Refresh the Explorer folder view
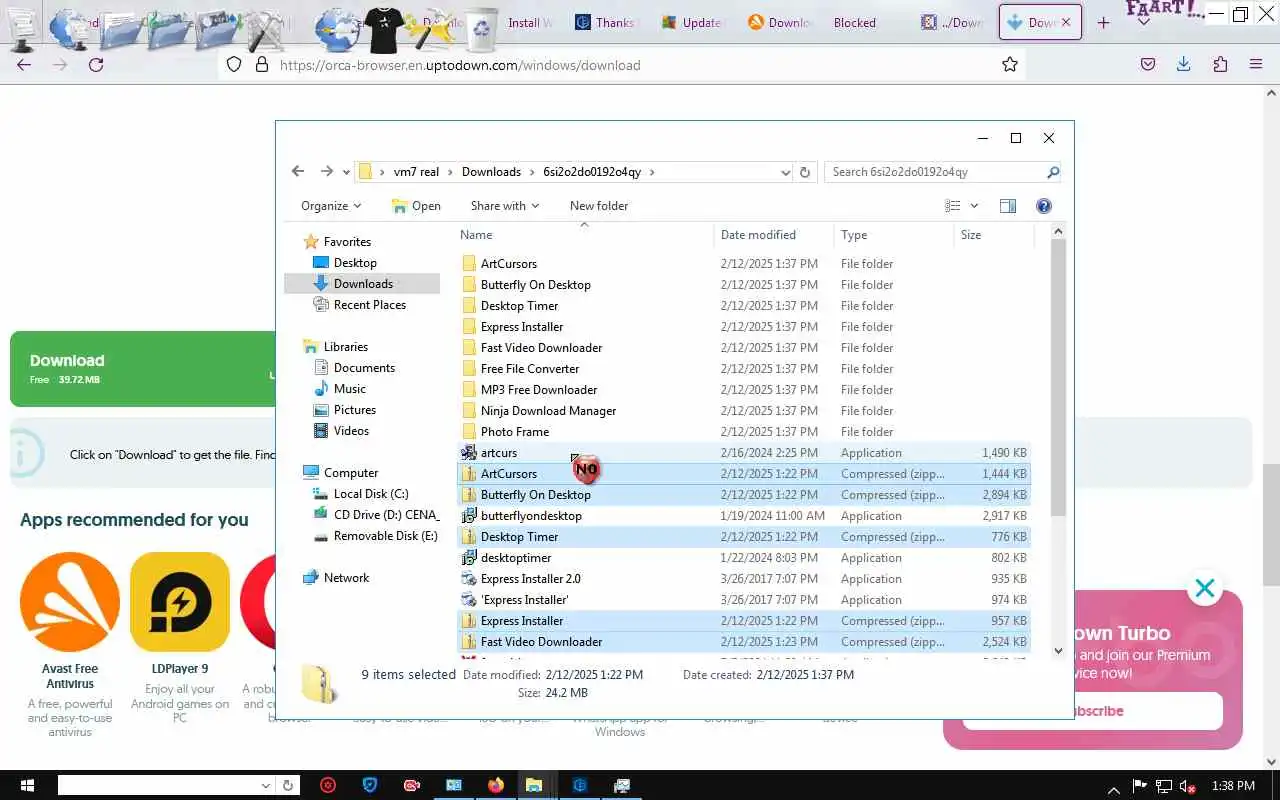The width and height of the screenshot is (1280, 800). point(805,172)
